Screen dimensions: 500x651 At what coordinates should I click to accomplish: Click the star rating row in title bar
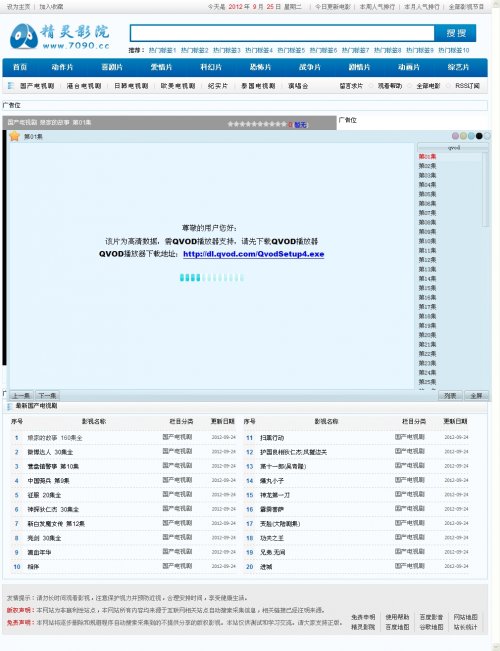[257, 124]
